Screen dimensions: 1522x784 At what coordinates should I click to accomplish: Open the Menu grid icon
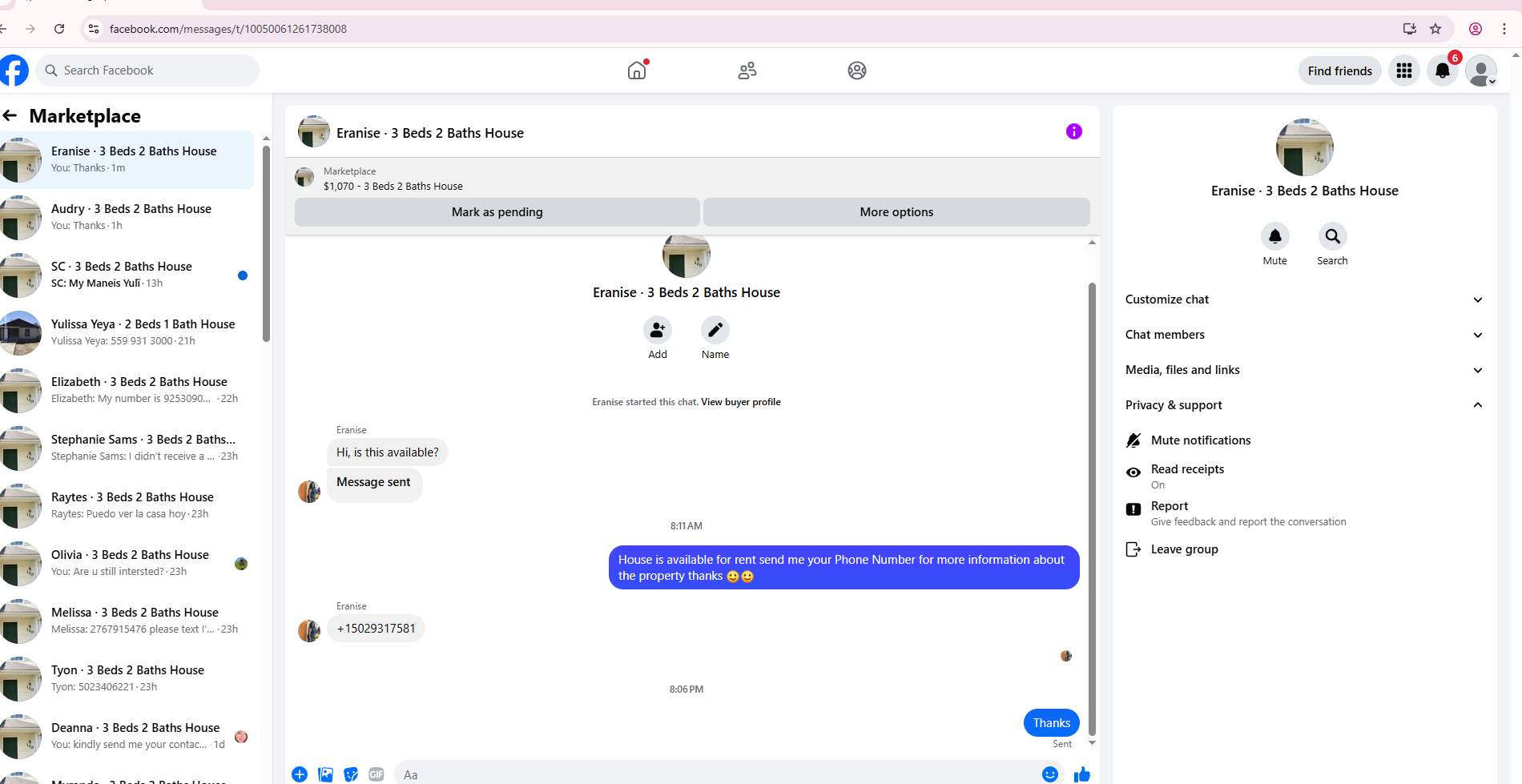point(1404,70)
